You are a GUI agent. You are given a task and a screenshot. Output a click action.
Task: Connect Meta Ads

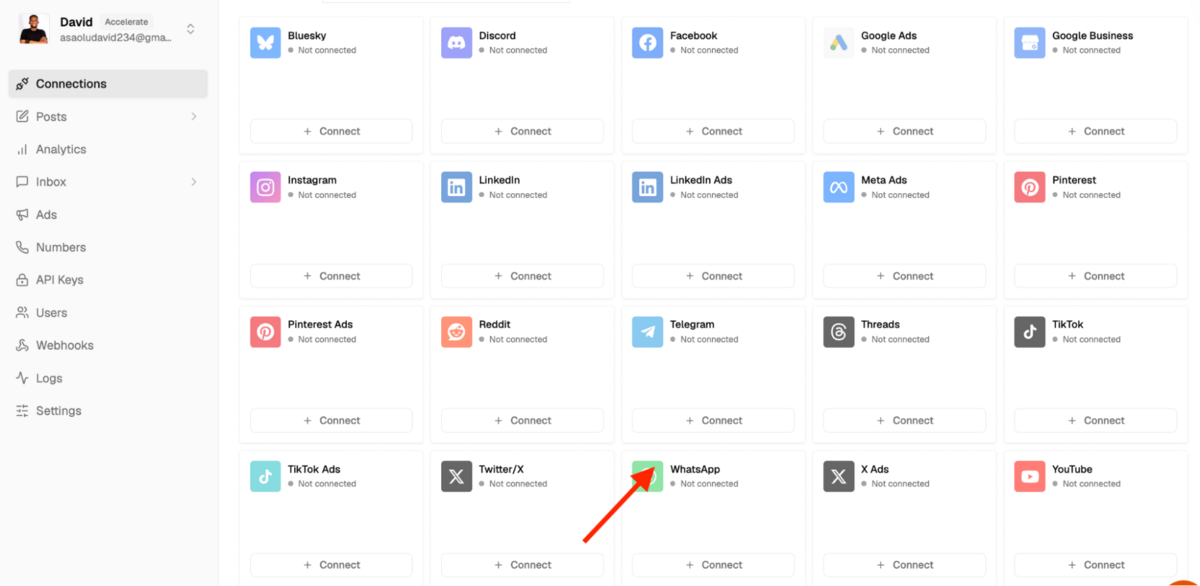pyautogui.click(x=904, y=276)
